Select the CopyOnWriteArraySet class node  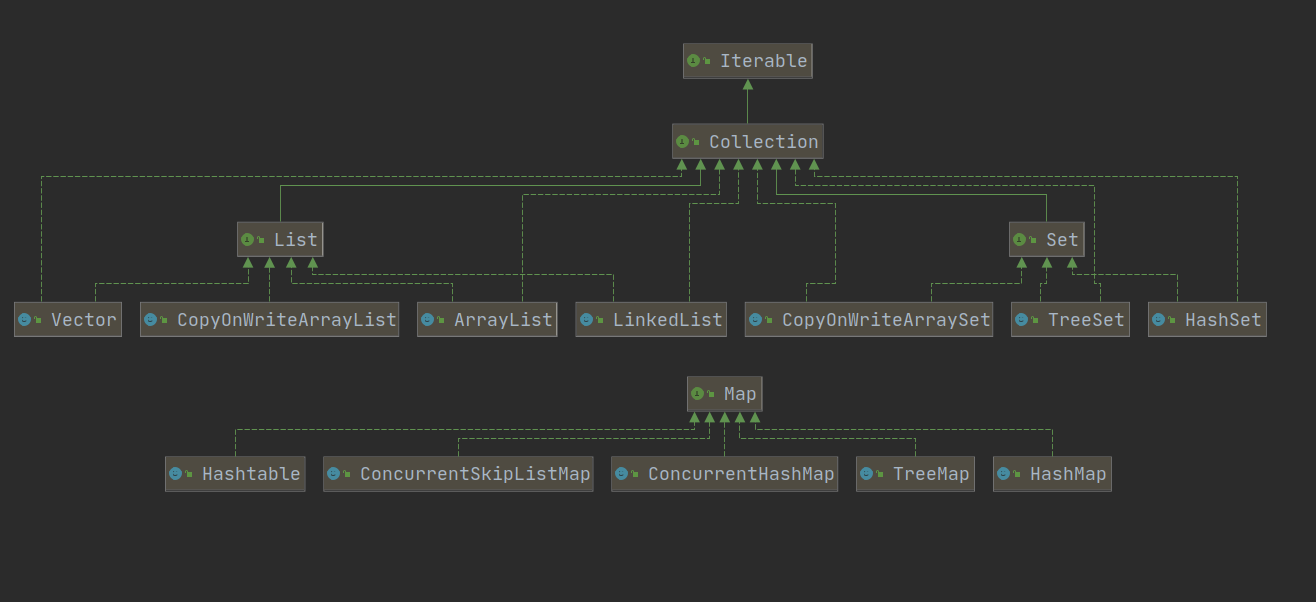[868, 320]
